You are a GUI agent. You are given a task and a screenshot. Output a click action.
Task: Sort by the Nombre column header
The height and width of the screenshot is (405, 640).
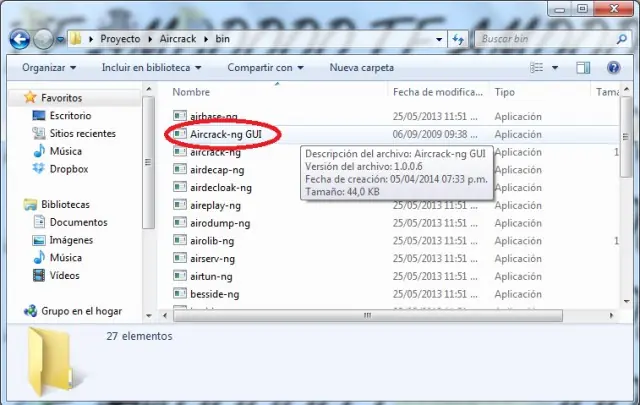pos(191,92)
